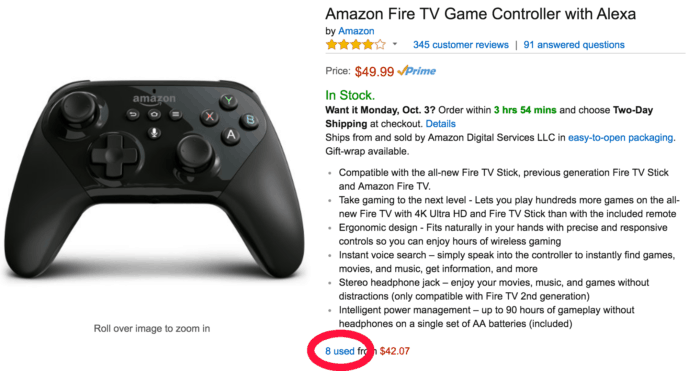Click the 8 used offers link

339,351
